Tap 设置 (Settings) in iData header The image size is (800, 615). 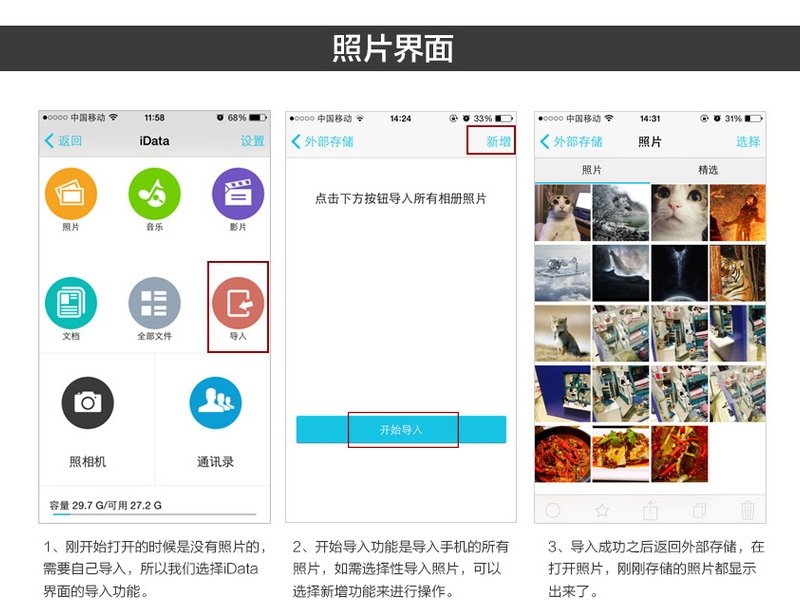(252, 141)
